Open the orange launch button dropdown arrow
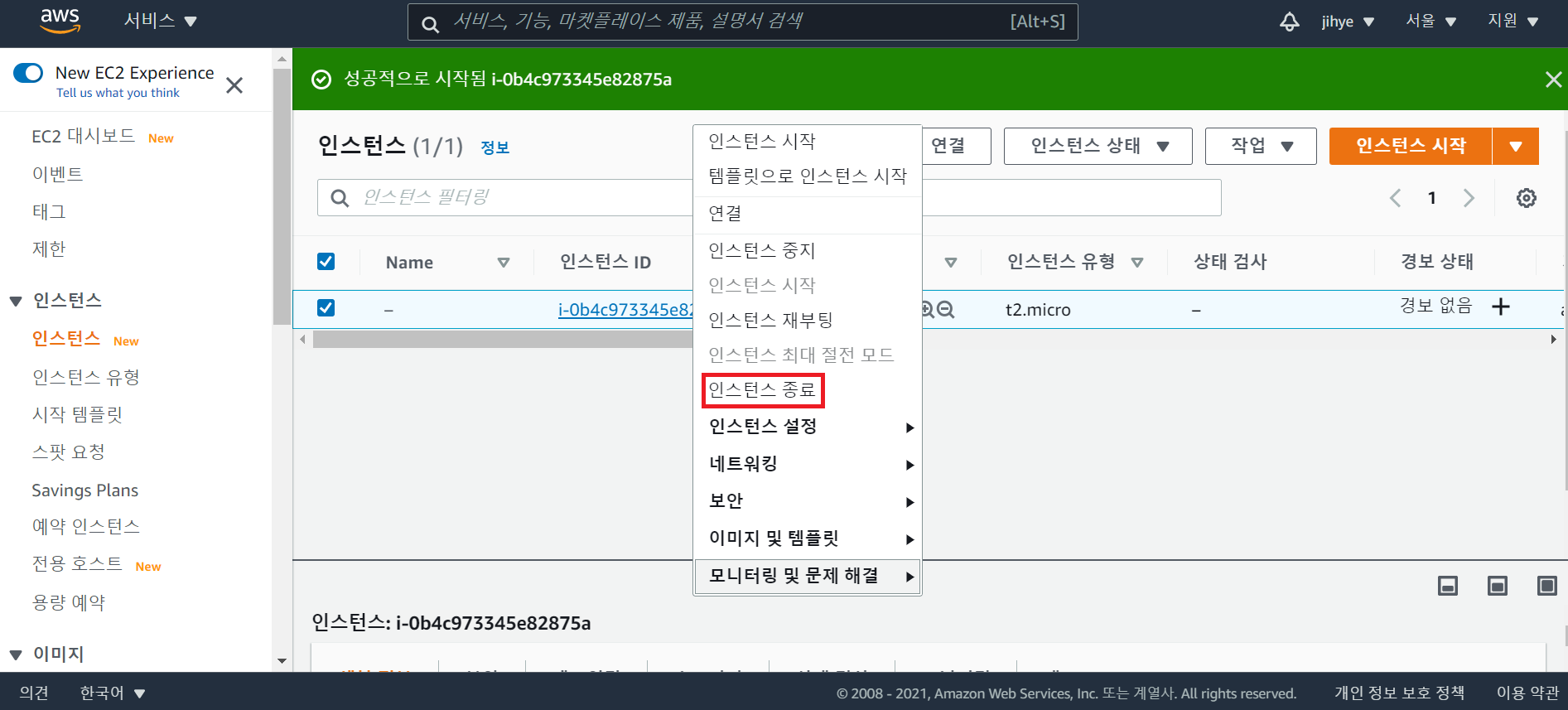The image size is (1568, 710). click(x=1516, y=147)
